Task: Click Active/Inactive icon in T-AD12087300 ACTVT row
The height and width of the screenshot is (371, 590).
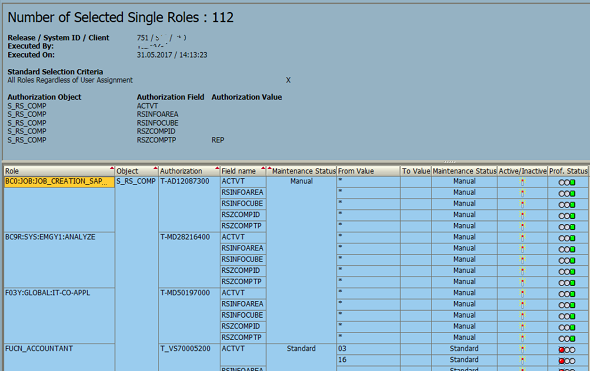Action: pos(522,182)
